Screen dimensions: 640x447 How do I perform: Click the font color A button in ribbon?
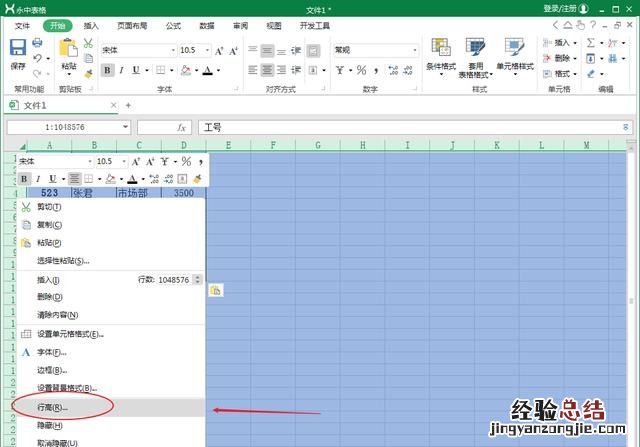pyautogui.click(x=207, y=70)
